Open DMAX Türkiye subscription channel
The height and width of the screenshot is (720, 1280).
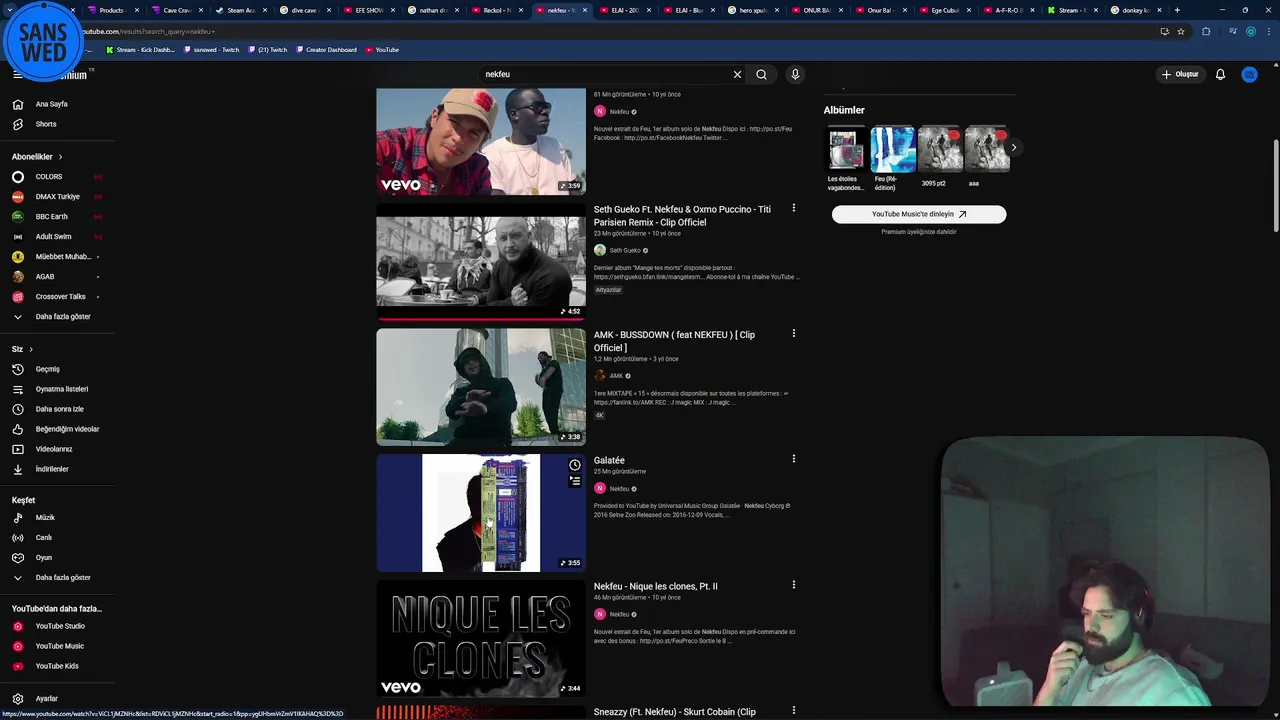[57, 197]
